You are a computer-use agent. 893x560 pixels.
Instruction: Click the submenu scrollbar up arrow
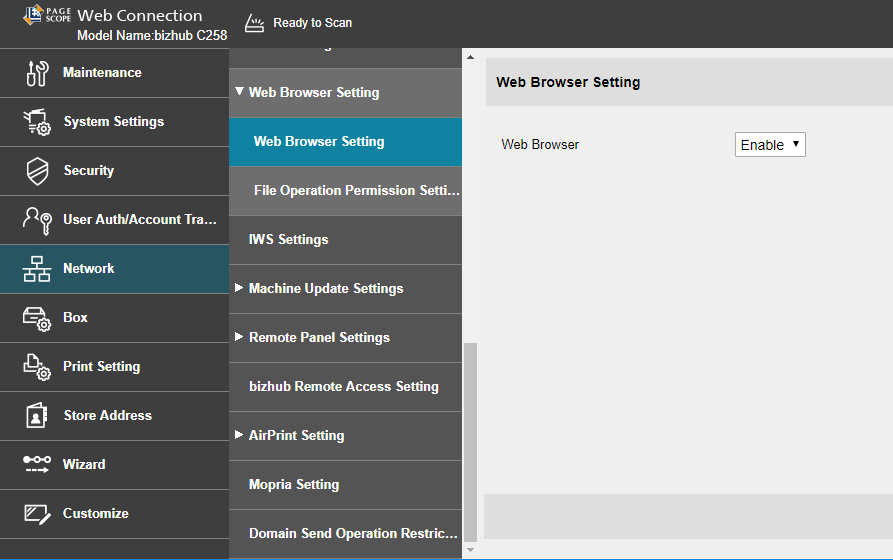(470, 57)
